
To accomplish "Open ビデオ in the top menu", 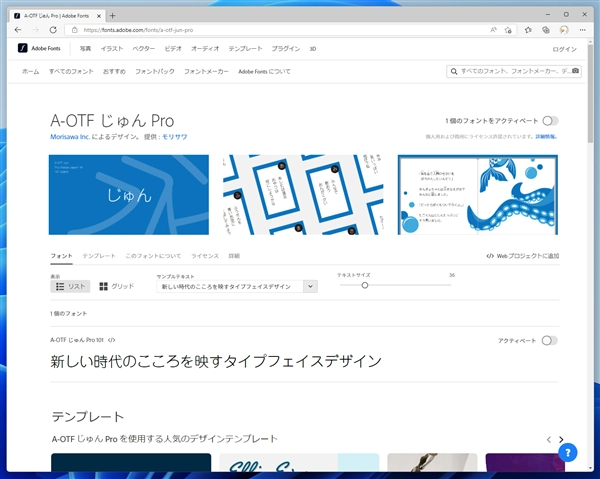I will 173,49.
